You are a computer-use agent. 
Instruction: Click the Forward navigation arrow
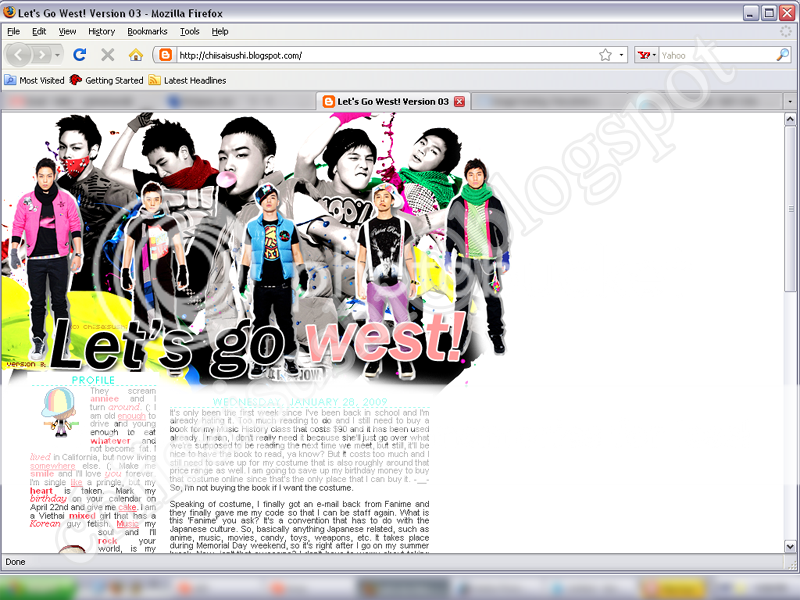[43, 55]
